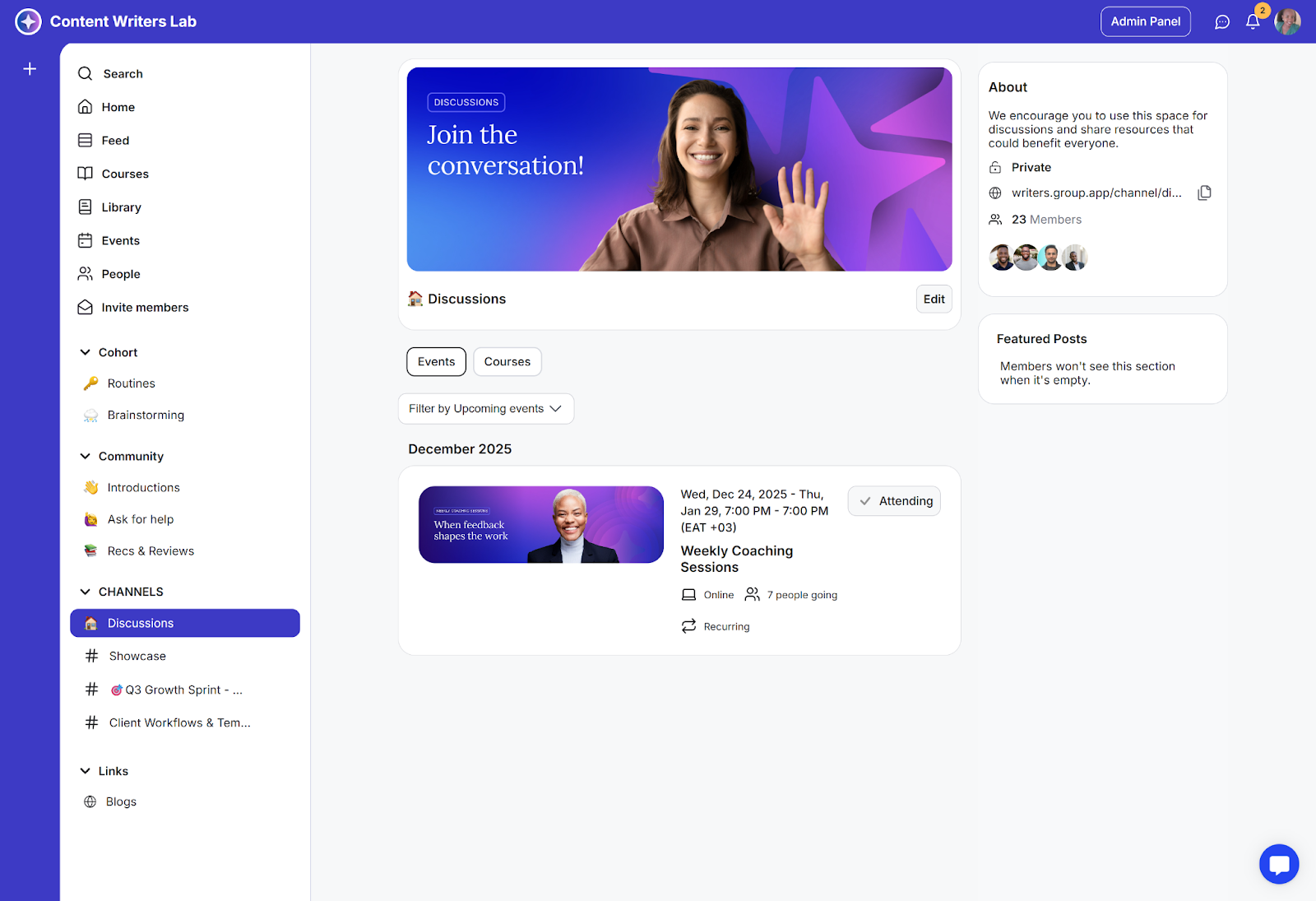1316x901 pixels.
Task: Click the People icon in sidebar
Action: pyautogui.click(x=85, y=273)
